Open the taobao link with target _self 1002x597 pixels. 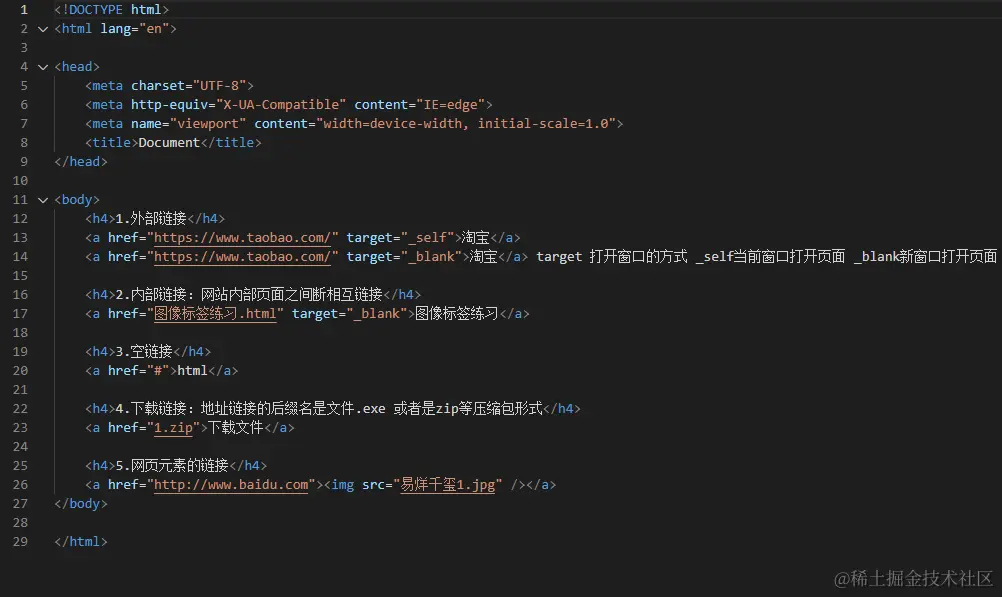click(242, 238)
